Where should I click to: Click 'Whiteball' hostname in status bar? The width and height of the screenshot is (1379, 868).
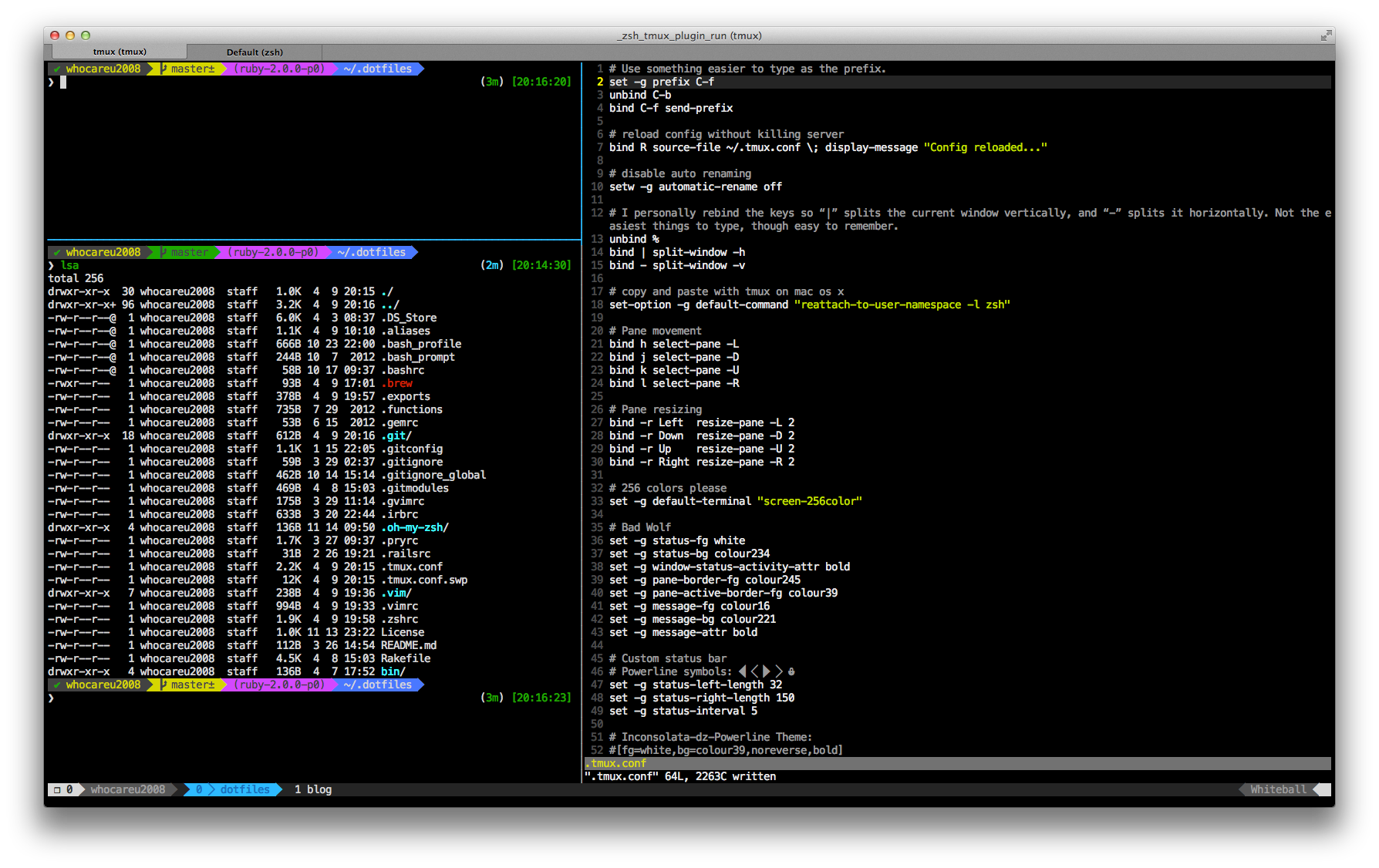click(x=1278, y=789)
